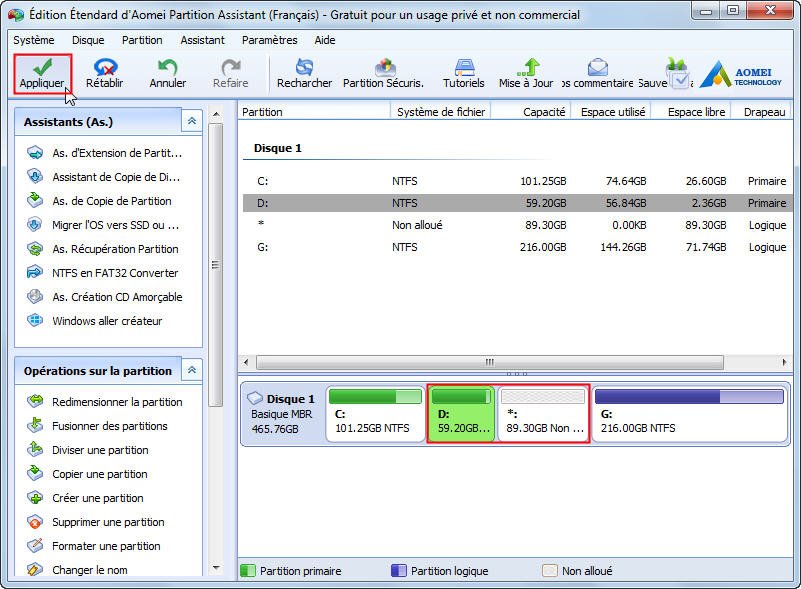Click left panel scrollbar up arrow
This screenshot has width=801, height=589.
(x=216, y=114)
